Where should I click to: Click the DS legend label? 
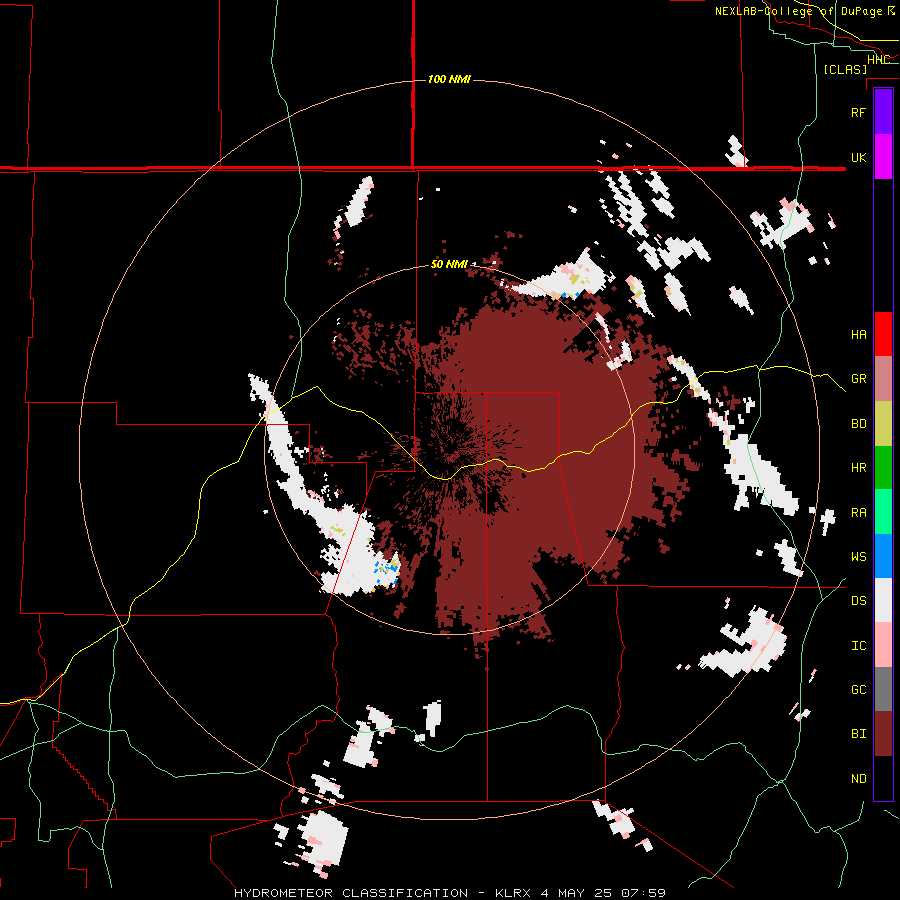858,601
